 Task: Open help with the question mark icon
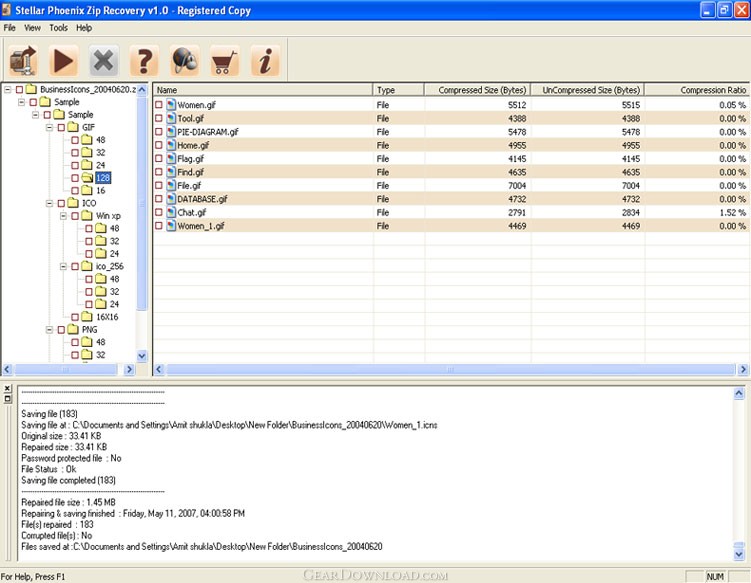[x=144, y=60]
